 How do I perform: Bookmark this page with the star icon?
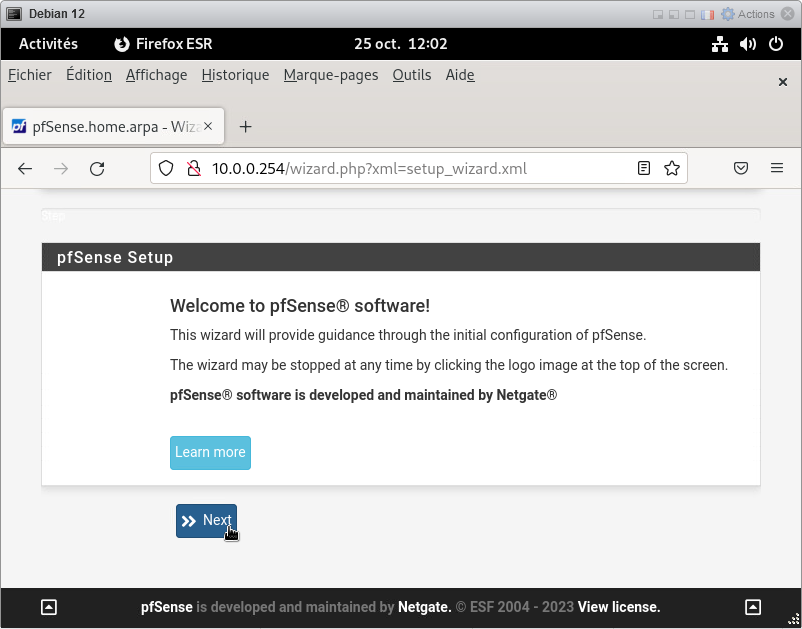[672, 168]
